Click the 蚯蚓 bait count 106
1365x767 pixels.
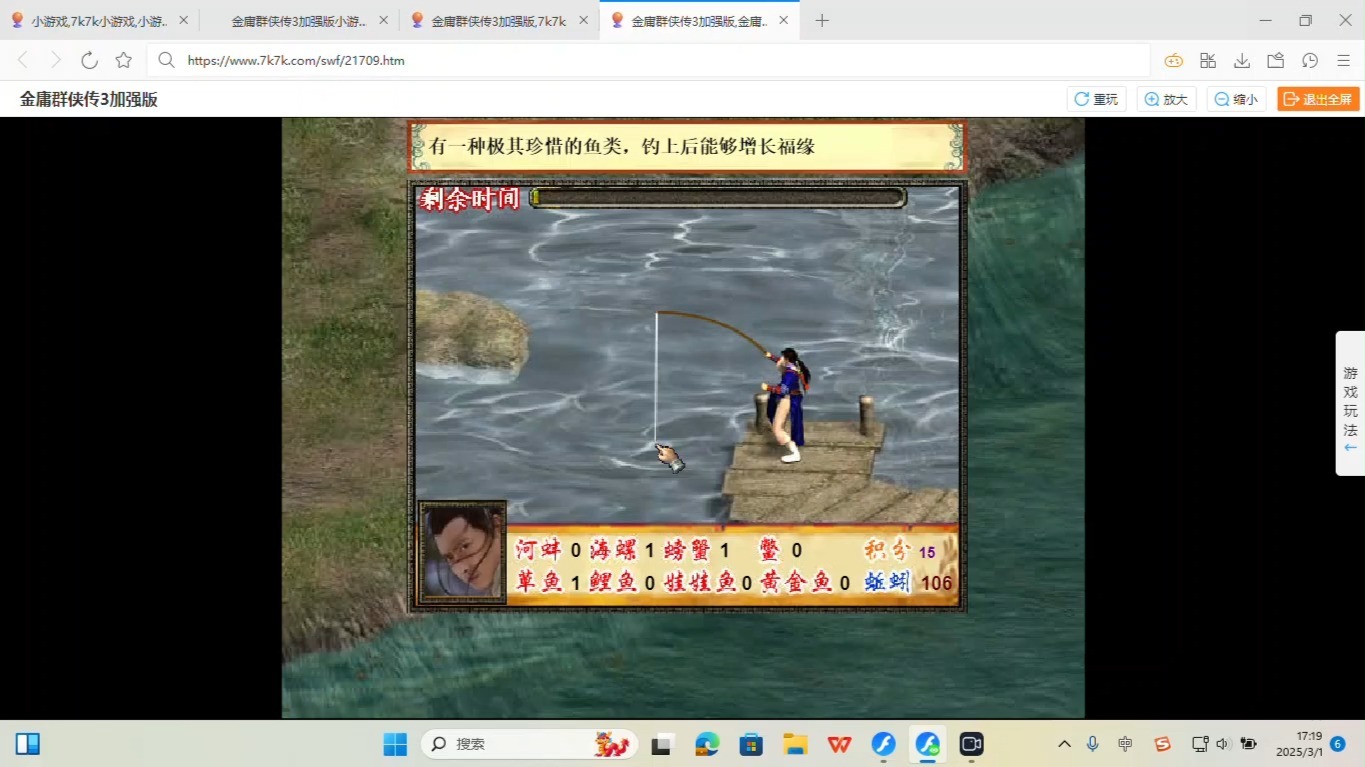pos(937,583)
